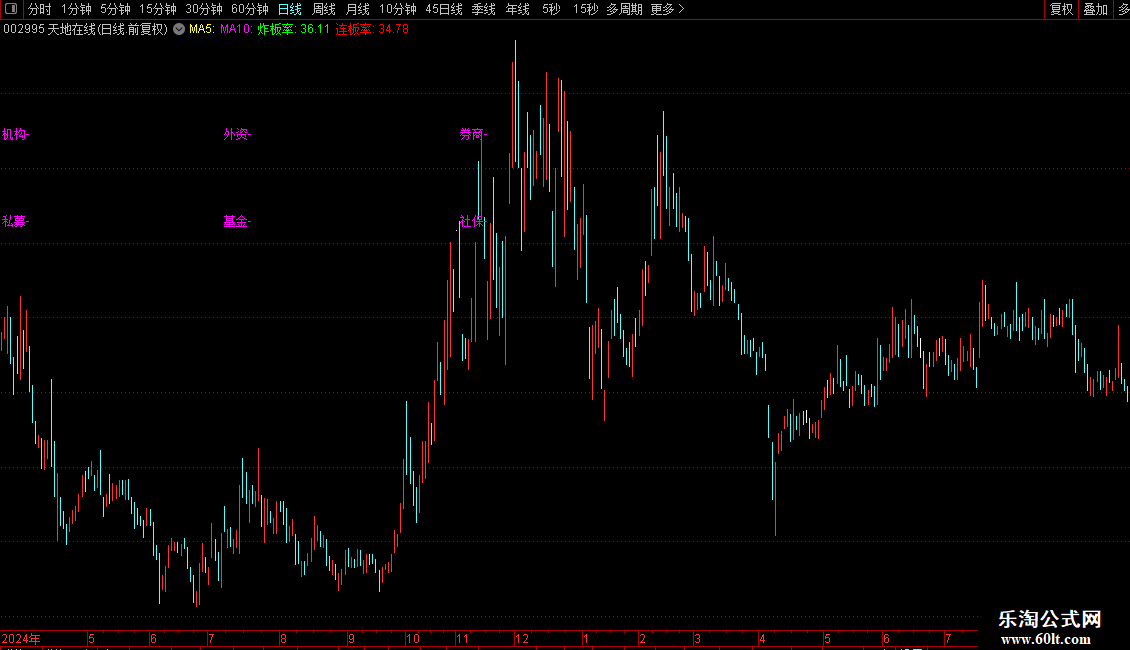
Task: Select the 15秒 period tab
Action: (x=585, y=9)
